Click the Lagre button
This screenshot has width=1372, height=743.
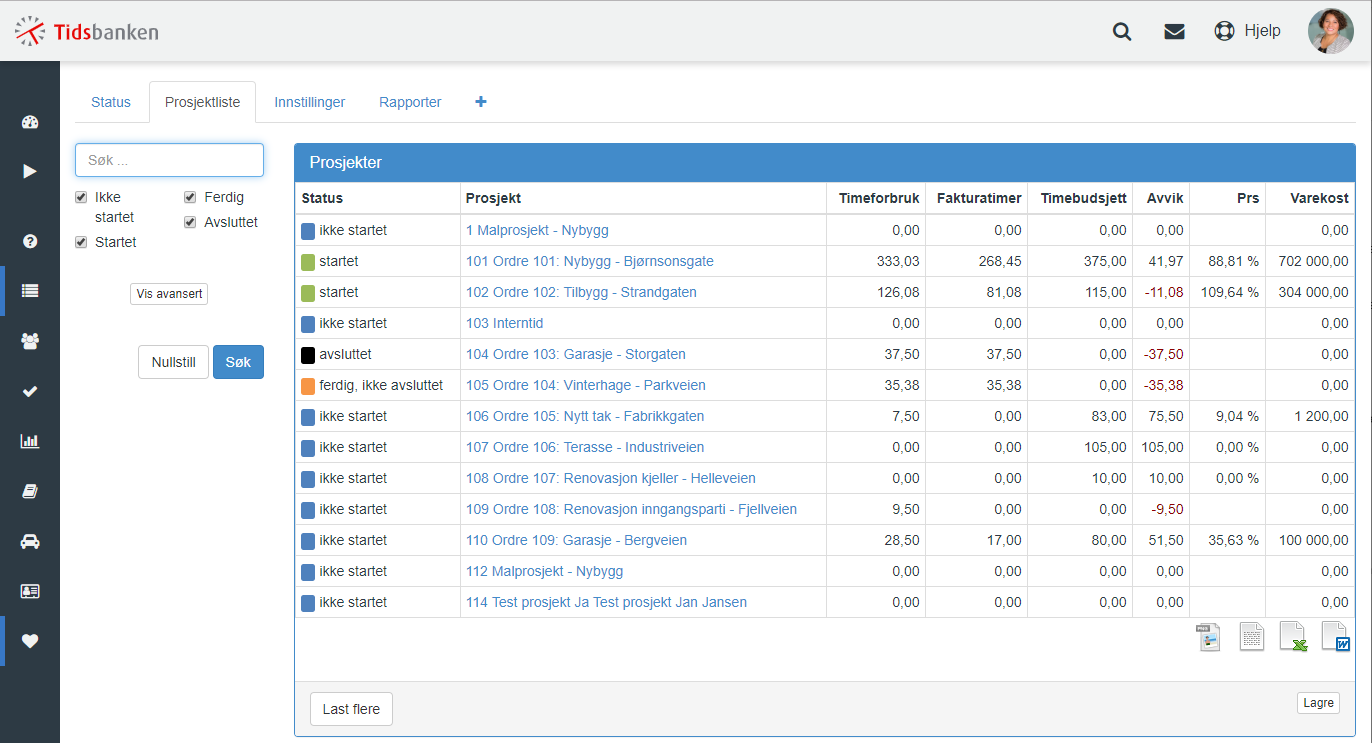[x=1318, y=703]
